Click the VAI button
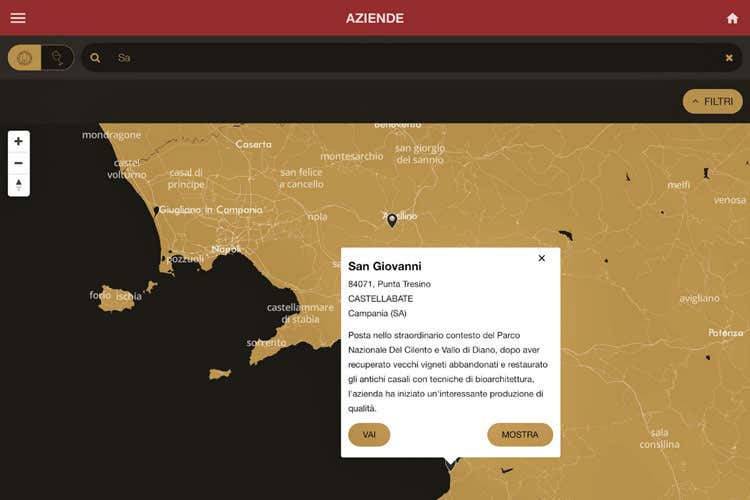750x500 pixels. [369, 435]
